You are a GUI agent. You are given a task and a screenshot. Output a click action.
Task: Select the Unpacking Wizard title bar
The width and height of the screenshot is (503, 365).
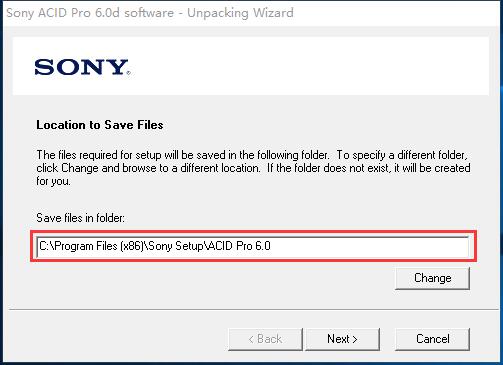tap(251, 13)
